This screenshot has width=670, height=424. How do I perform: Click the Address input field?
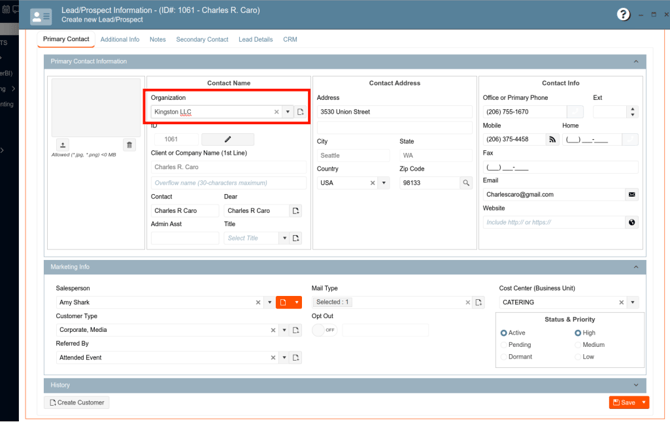(x=394, y=112)
